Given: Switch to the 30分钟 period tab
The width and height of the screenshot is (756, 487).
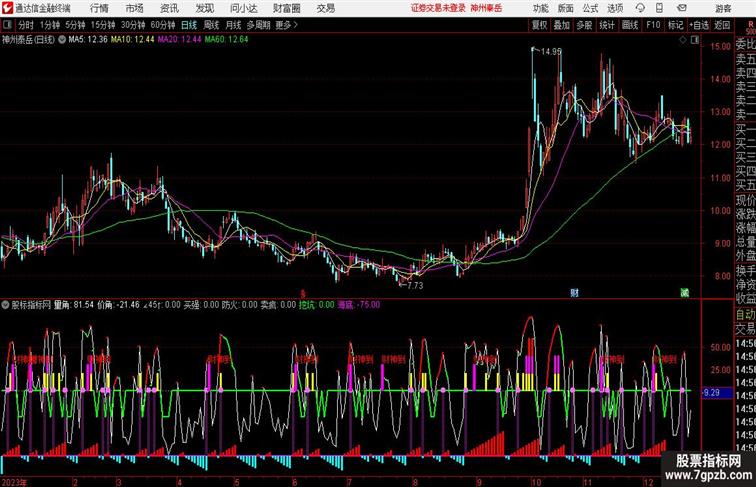Looking at the screenshot, I should click(x=133, y=25).
